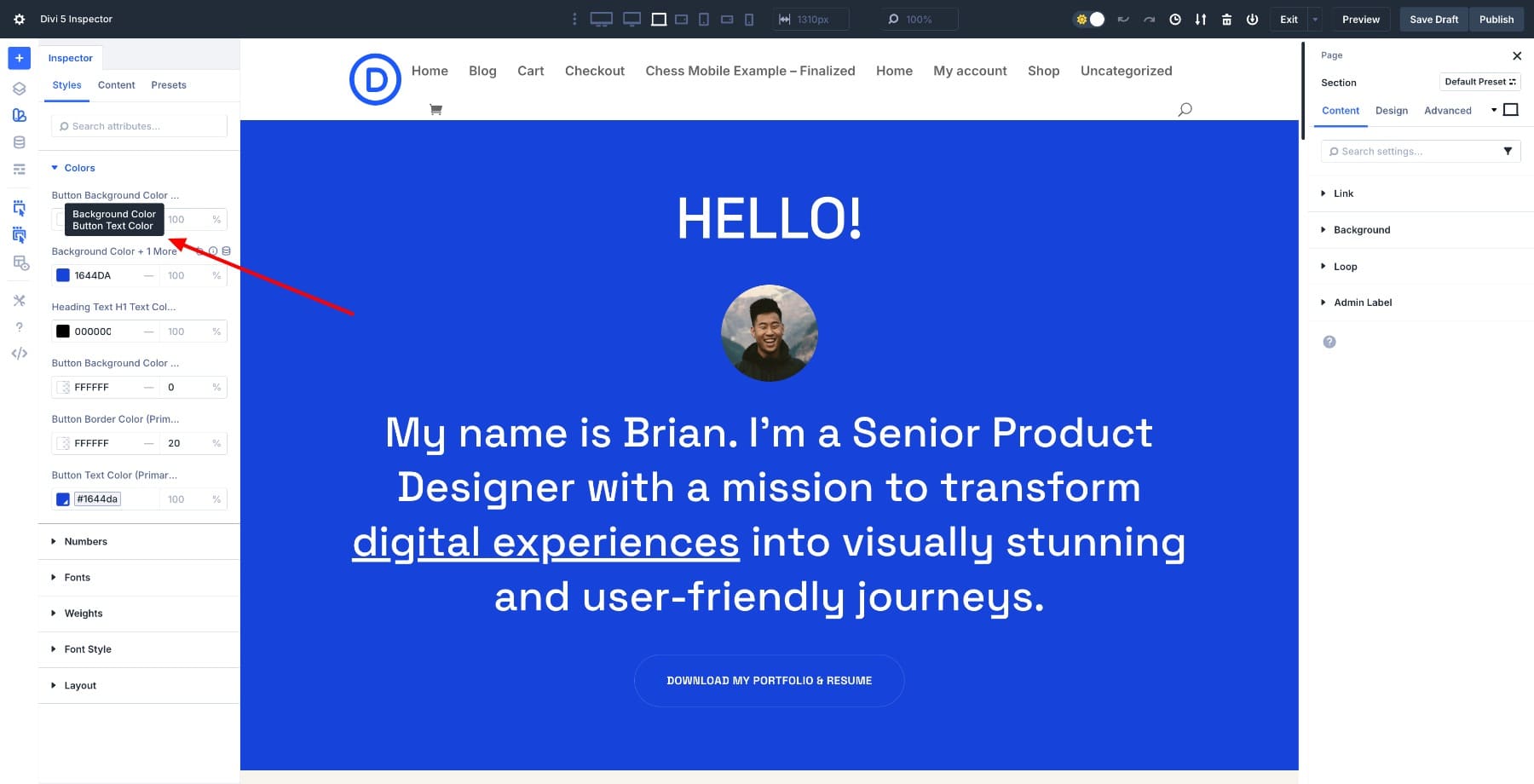Open the help question mark in left sidebar
The image size is (1534, 784).
coord(19,327)
